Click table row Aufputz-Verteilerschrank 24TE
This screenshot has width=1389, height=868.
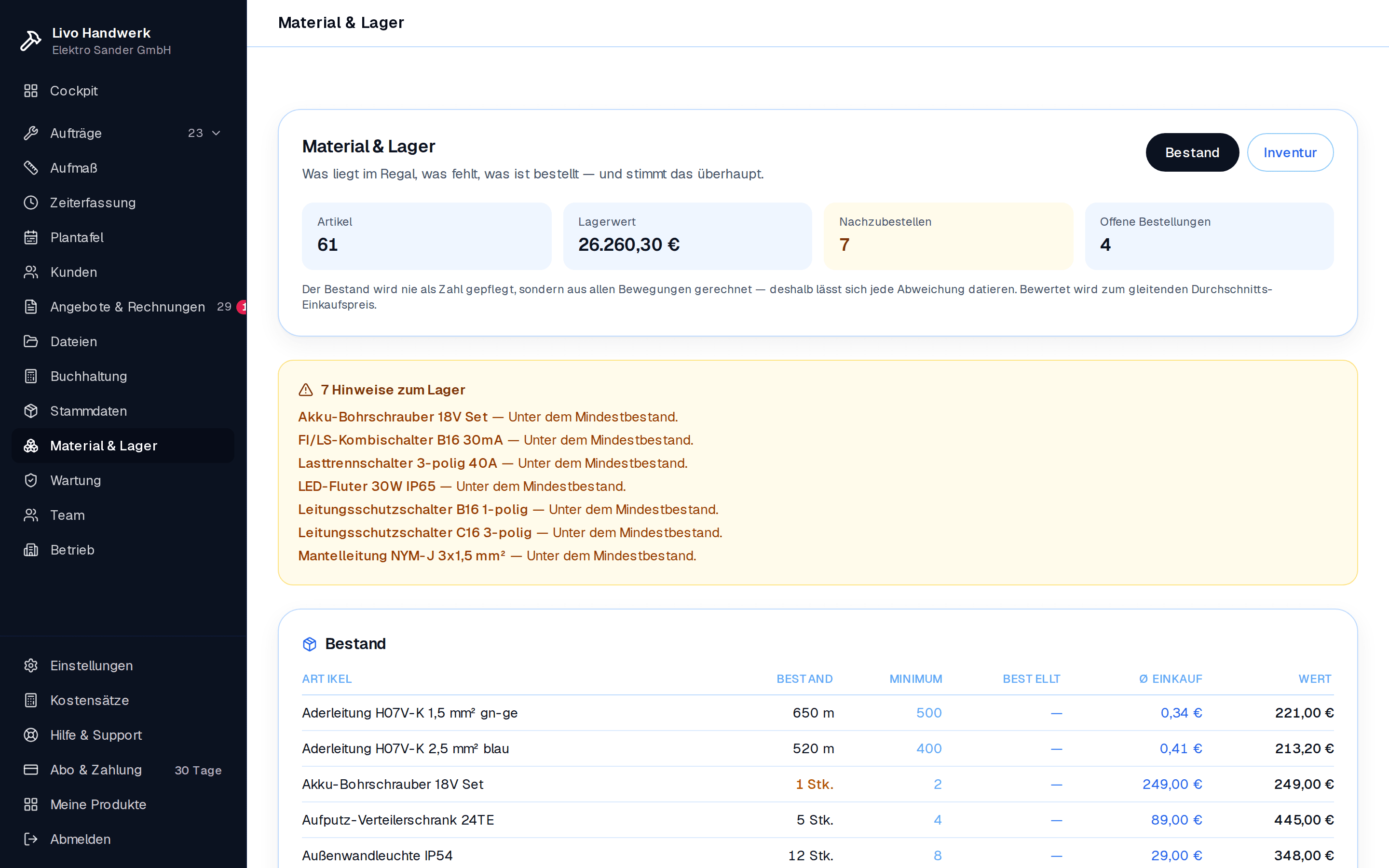(x=817, y=820)
